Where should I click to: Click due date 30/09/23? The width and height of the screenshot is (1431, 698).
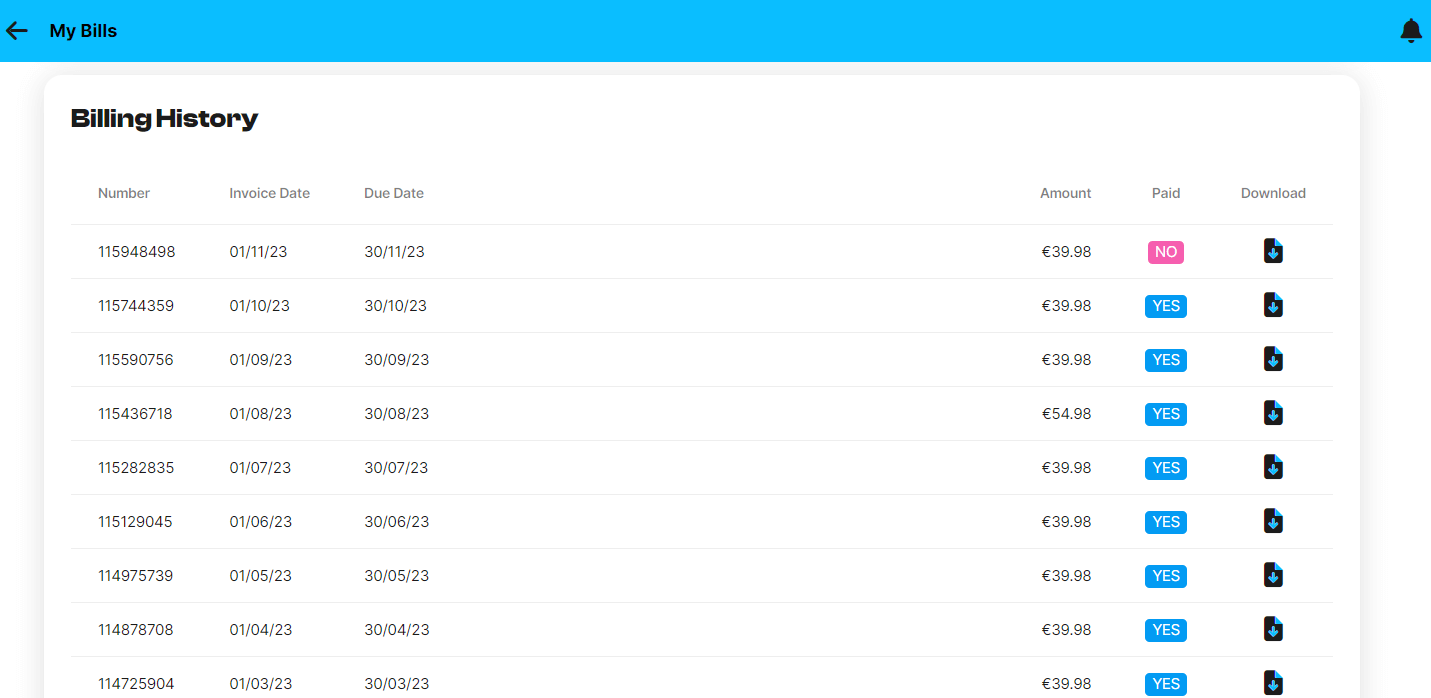pyautogui.click(x=396, y=360)
